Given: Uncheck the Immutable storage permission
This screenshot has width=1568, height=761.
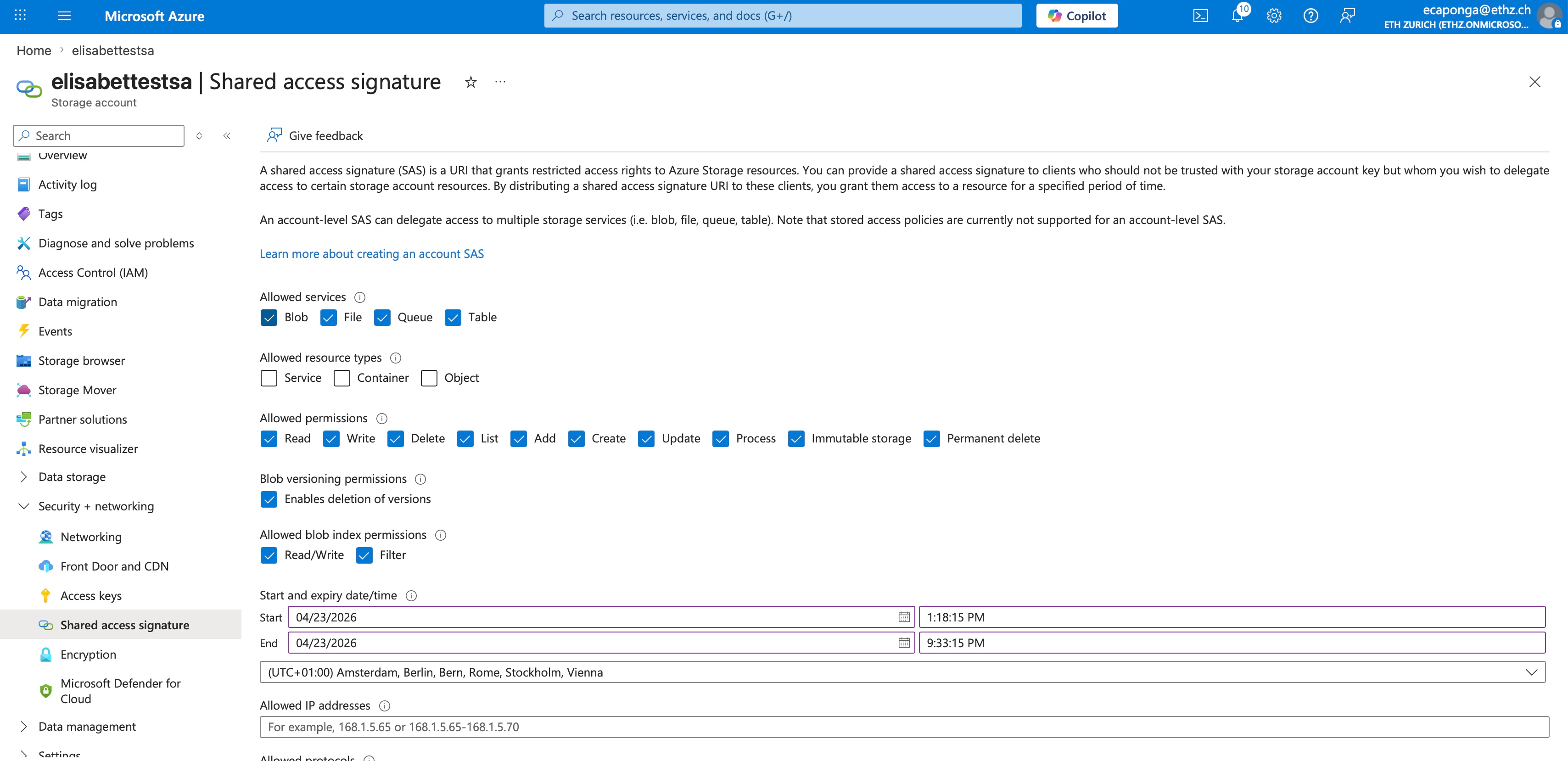Looking at the screenshot, I should pos(796,438).
